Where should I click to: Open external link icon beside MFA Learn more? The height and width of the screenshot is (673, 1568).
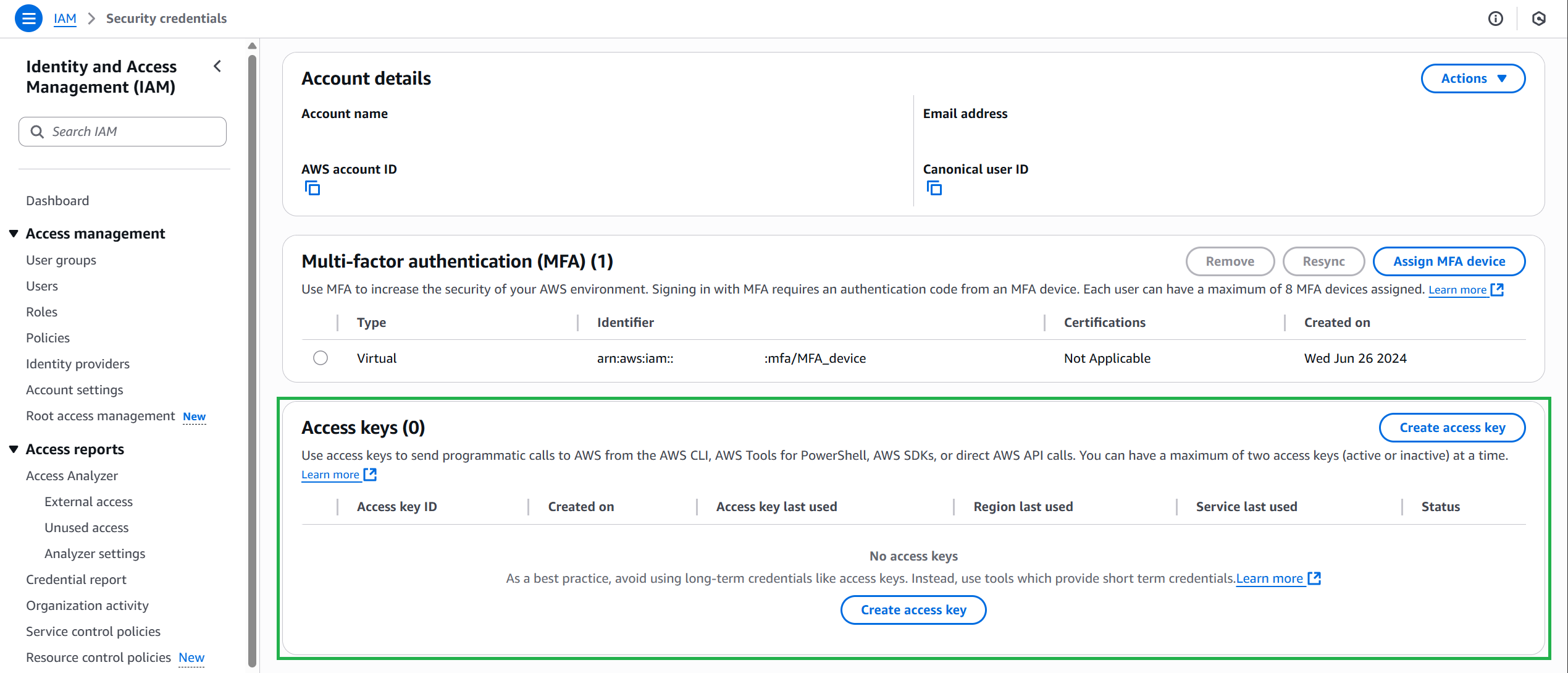click(x=1497, y=290)
